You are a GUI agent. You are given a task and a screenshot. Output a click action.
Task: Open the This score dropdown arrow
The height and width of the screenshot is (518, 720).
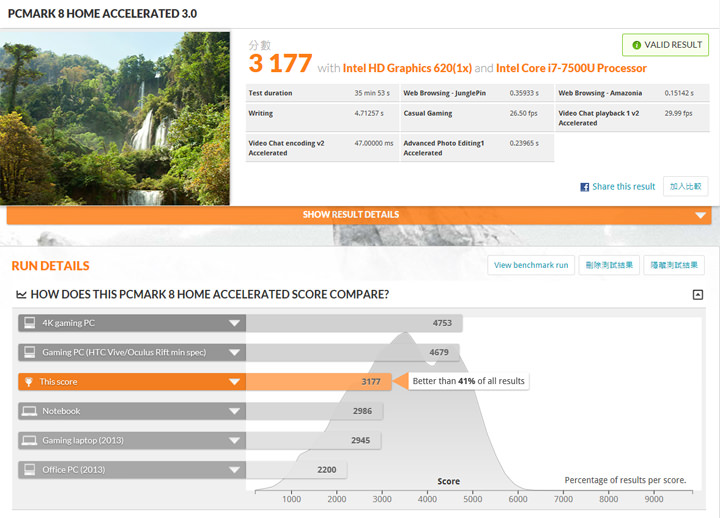pos(234,382)
